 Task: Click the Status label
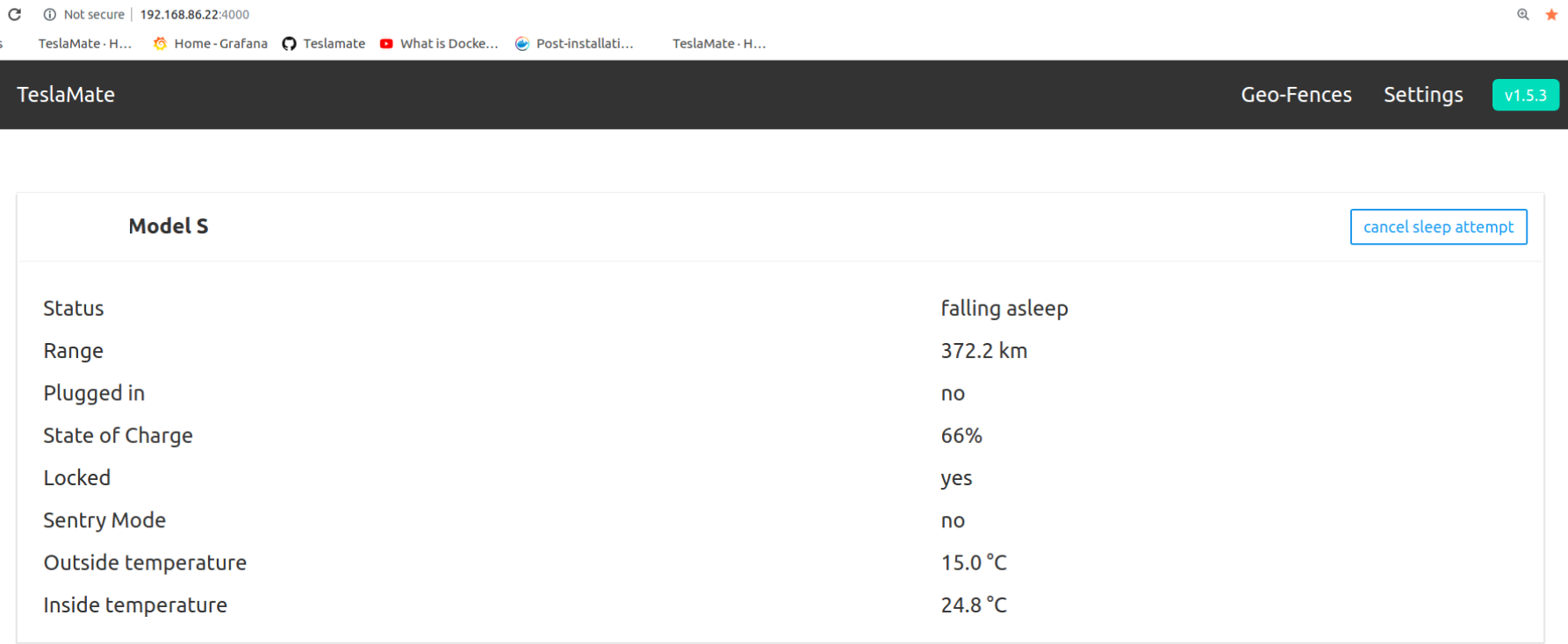[74, 308]
